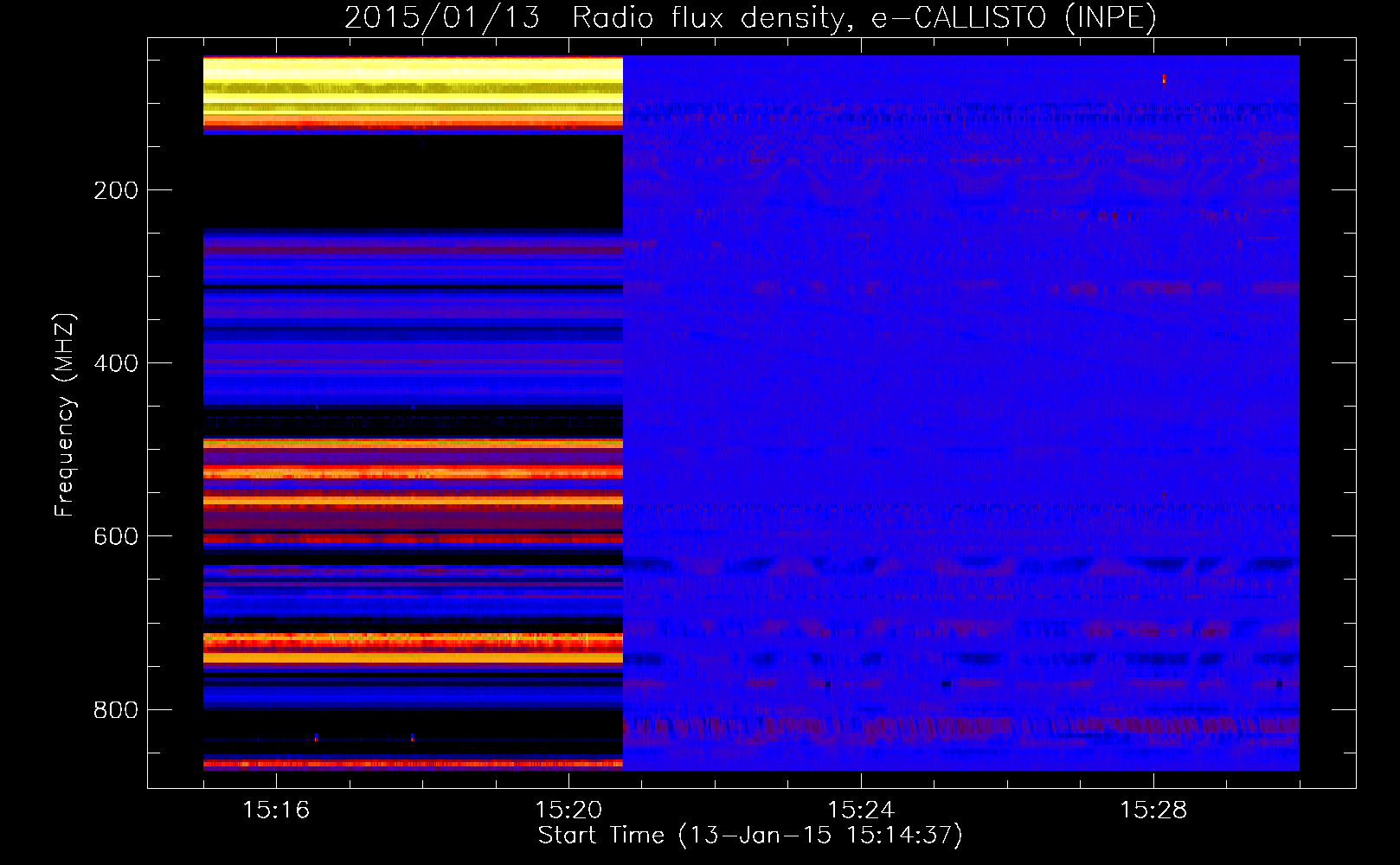Click the "Start Time (13-Jan-15 15:14:37)" axis label
Screen dimensions: 1400x865
pyautogui.click(x=750, y=836)
